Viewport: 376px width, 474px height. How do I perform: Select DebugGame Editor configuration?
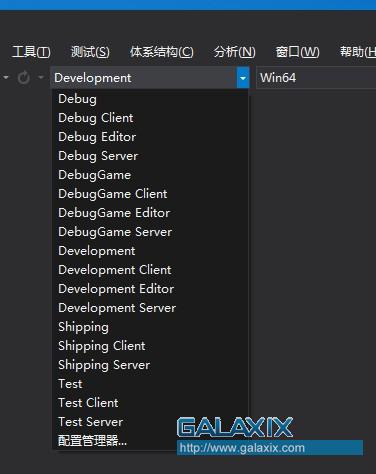click(150, 213)
